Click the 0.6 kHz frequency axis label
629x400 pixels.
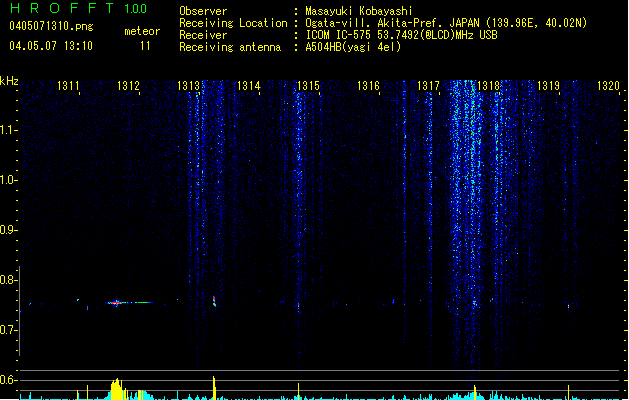[7, 380]
